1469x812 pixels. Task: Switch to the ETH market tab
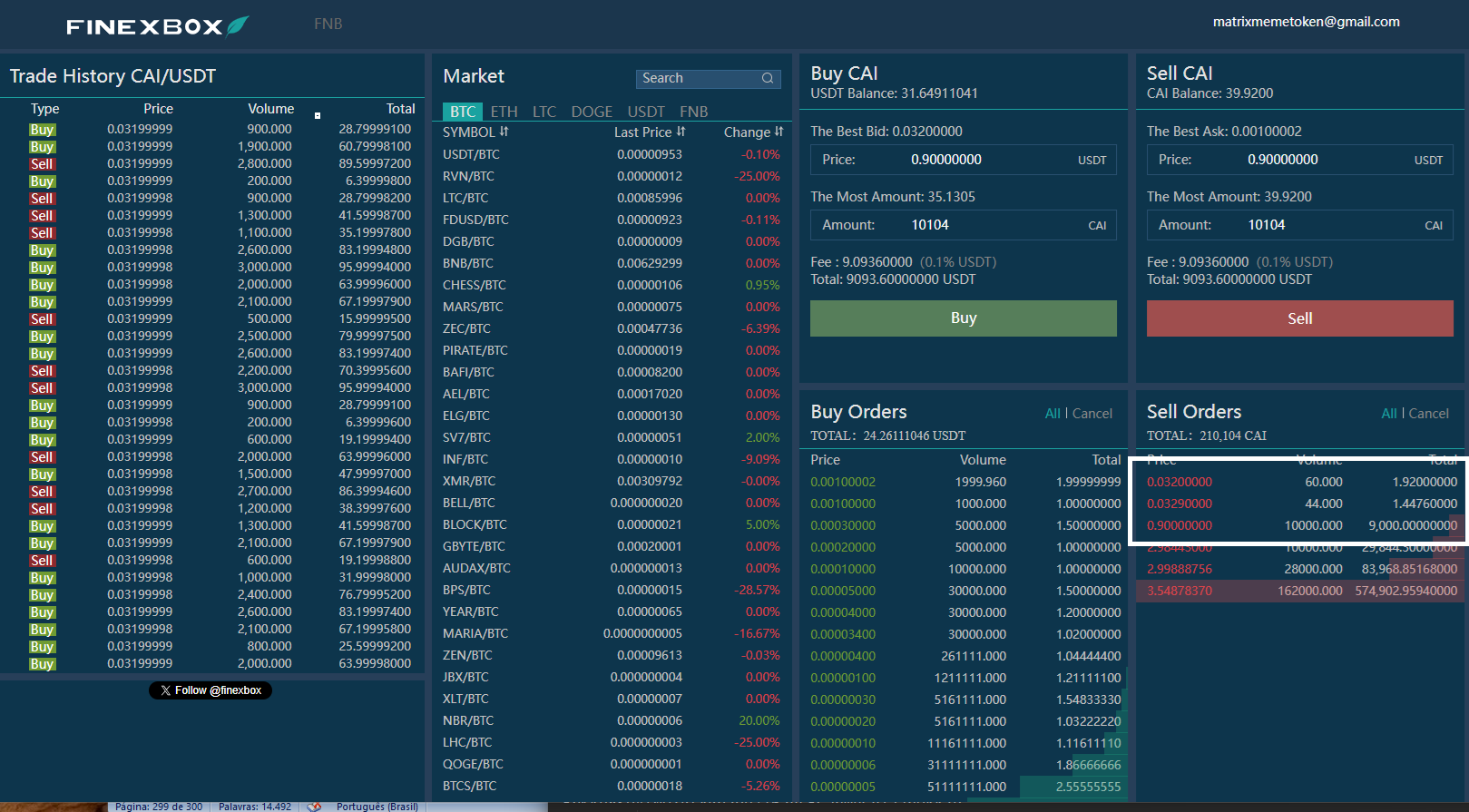point(504,112)
